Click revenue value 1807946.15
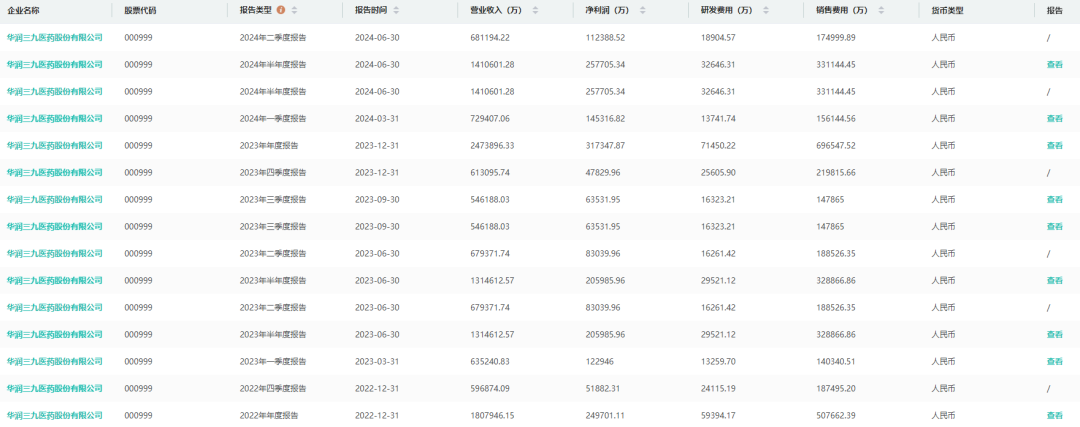 click(x=492, y=415)
